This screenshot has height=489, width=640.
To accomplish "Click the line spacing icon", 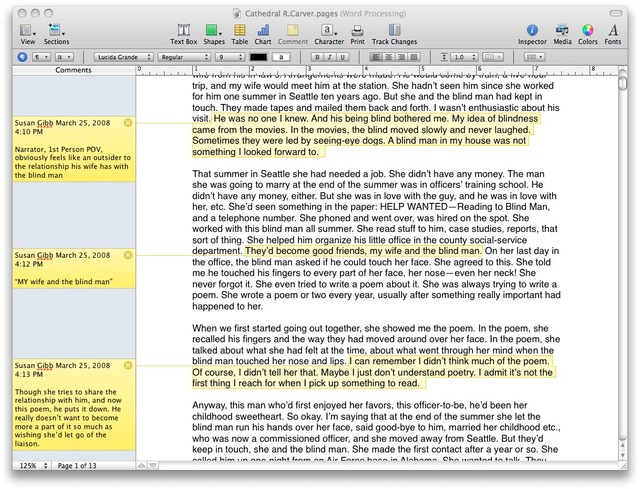I will pyautogui.click(x=444, y=57).
